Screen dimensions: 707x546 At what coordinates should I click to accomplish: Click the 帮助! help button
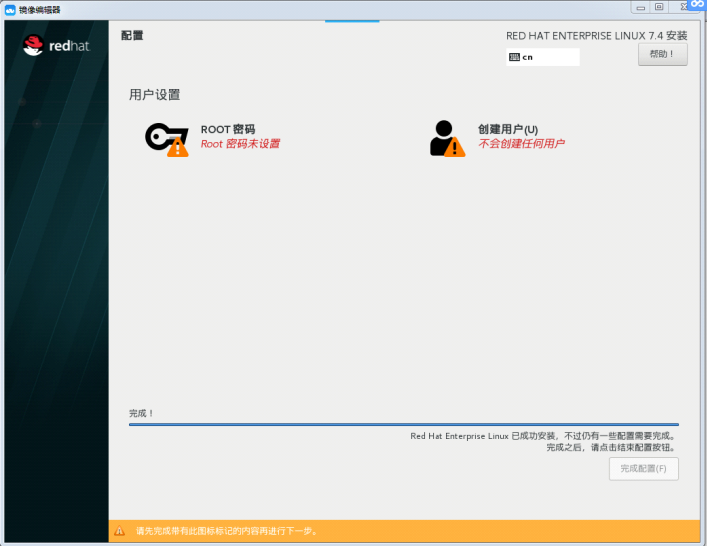pos(662,55)
